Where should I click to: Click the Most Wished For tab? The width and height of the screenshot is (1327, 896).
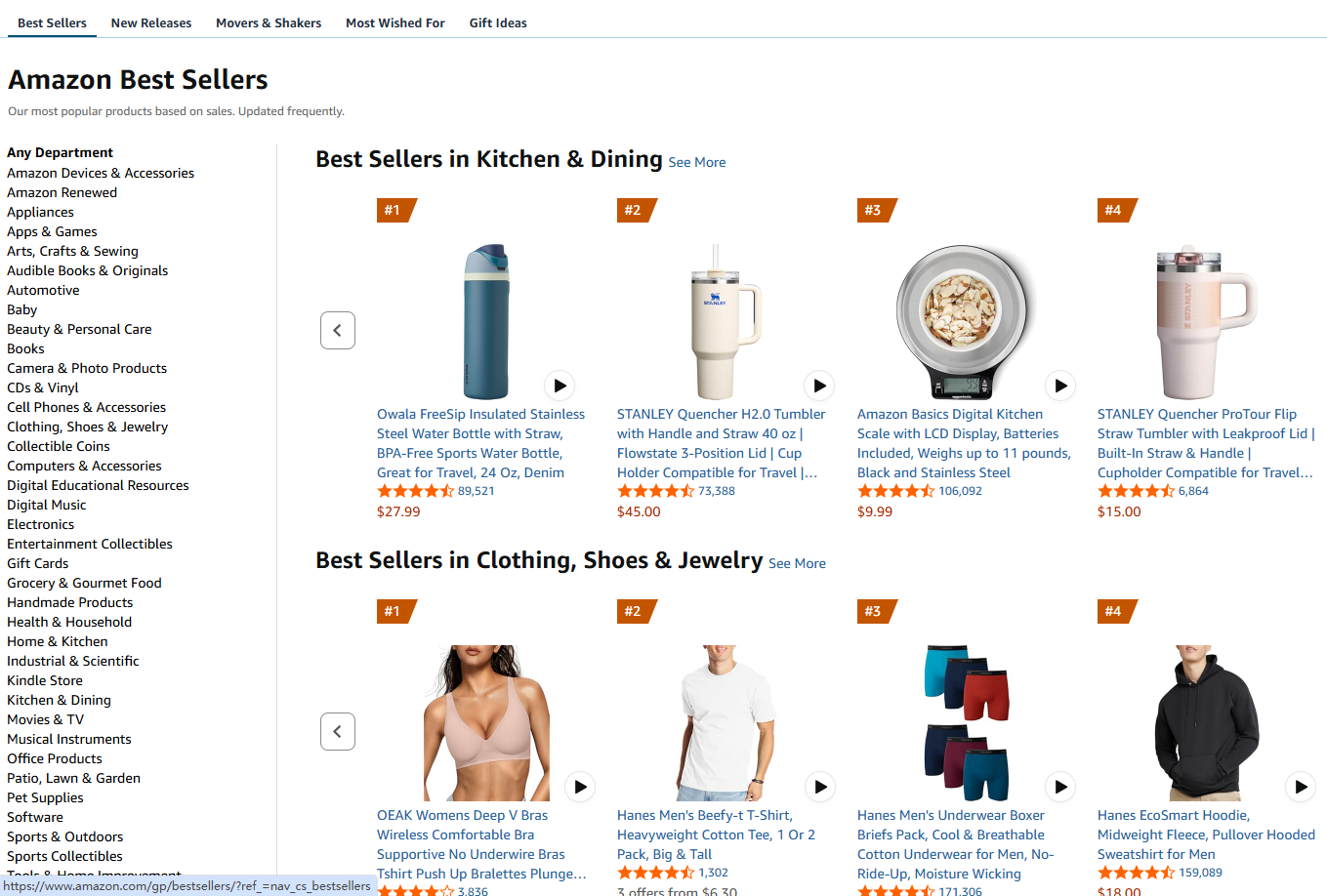click(395, 22)
